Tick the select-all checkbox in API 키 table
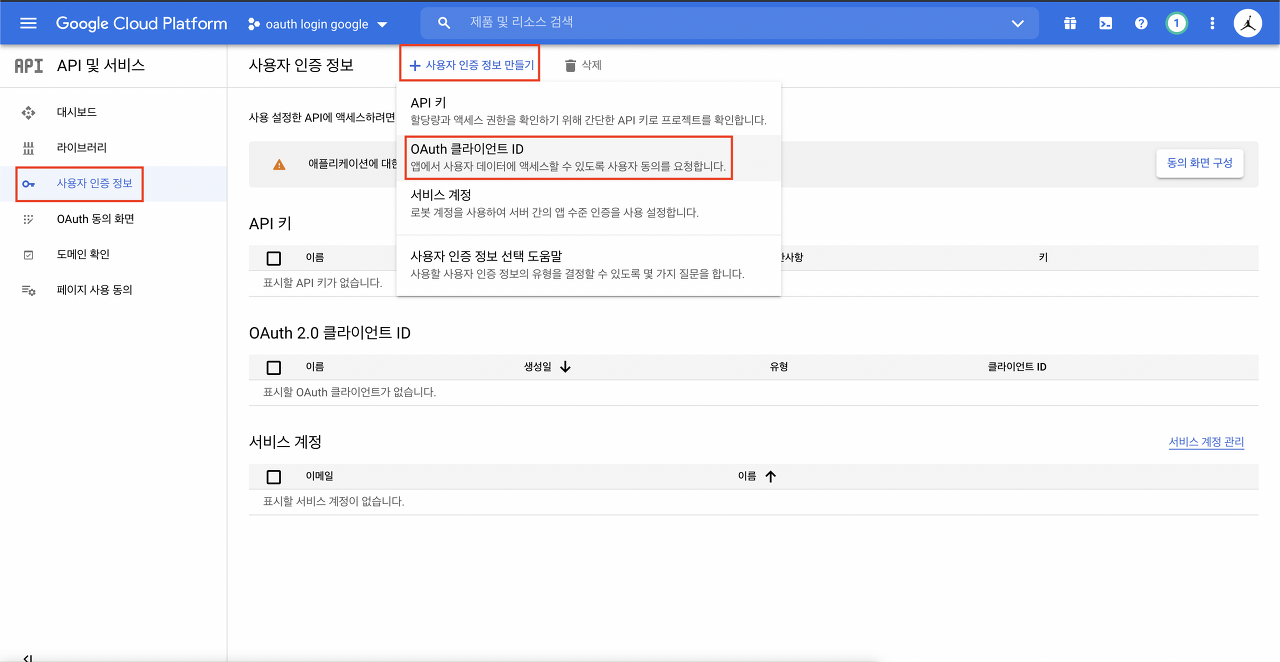This screenshot has height=662, width=1280. tap(274, 258)
